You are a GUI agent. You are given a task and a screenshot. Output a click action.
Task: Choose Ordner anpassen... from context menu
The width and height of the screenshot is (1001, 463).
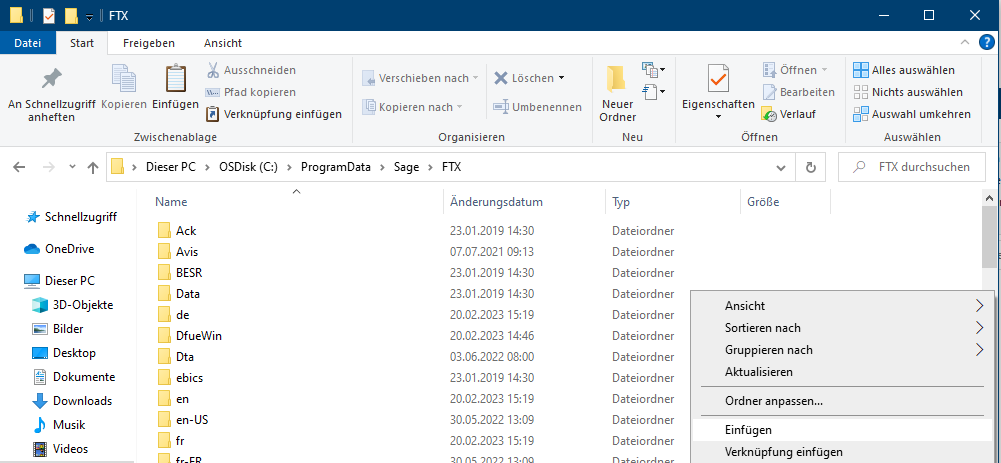pyautogui.click(x=842, y=402)
